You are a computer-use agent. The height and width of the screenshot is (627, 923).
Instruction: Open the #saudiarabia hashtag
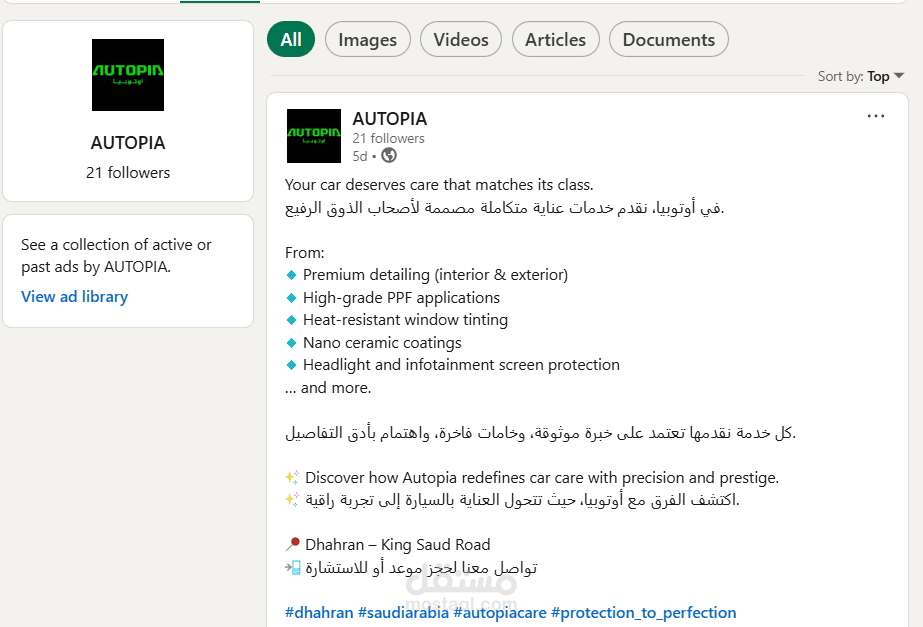coord(403,613)
